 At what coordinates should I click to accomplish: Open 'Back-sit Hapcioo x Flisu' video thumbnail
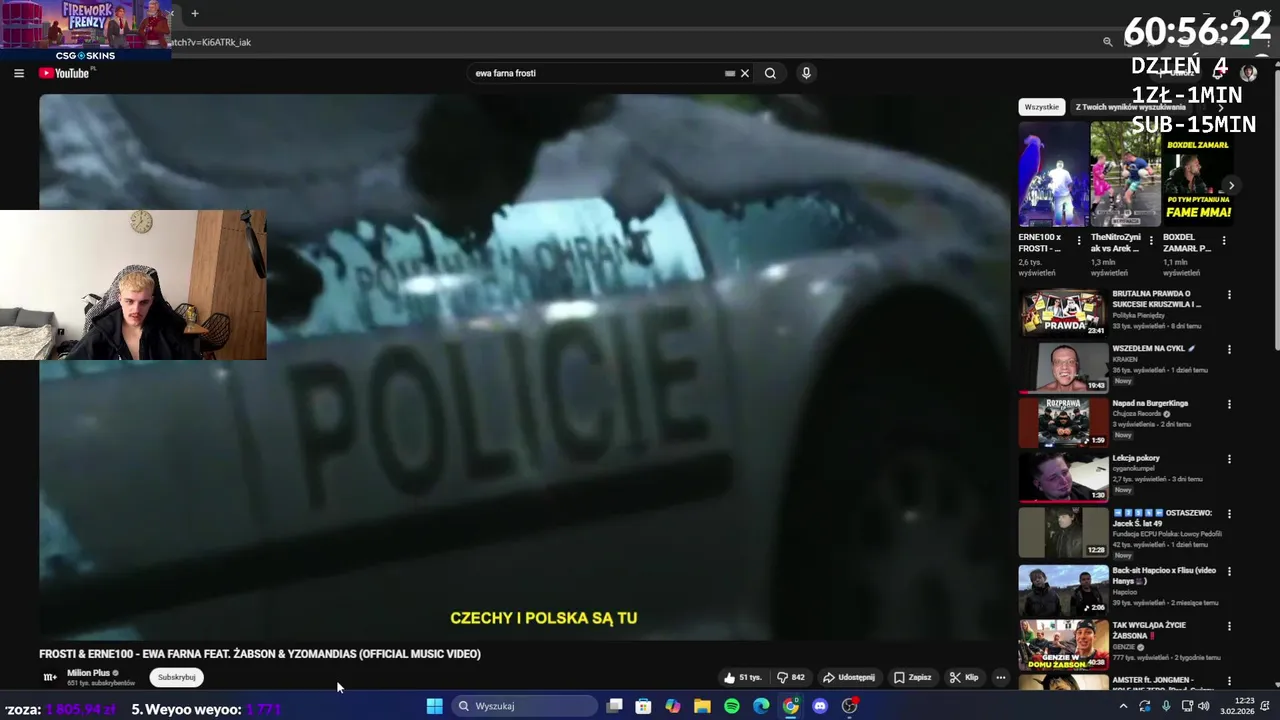[x=1063, y=590]
